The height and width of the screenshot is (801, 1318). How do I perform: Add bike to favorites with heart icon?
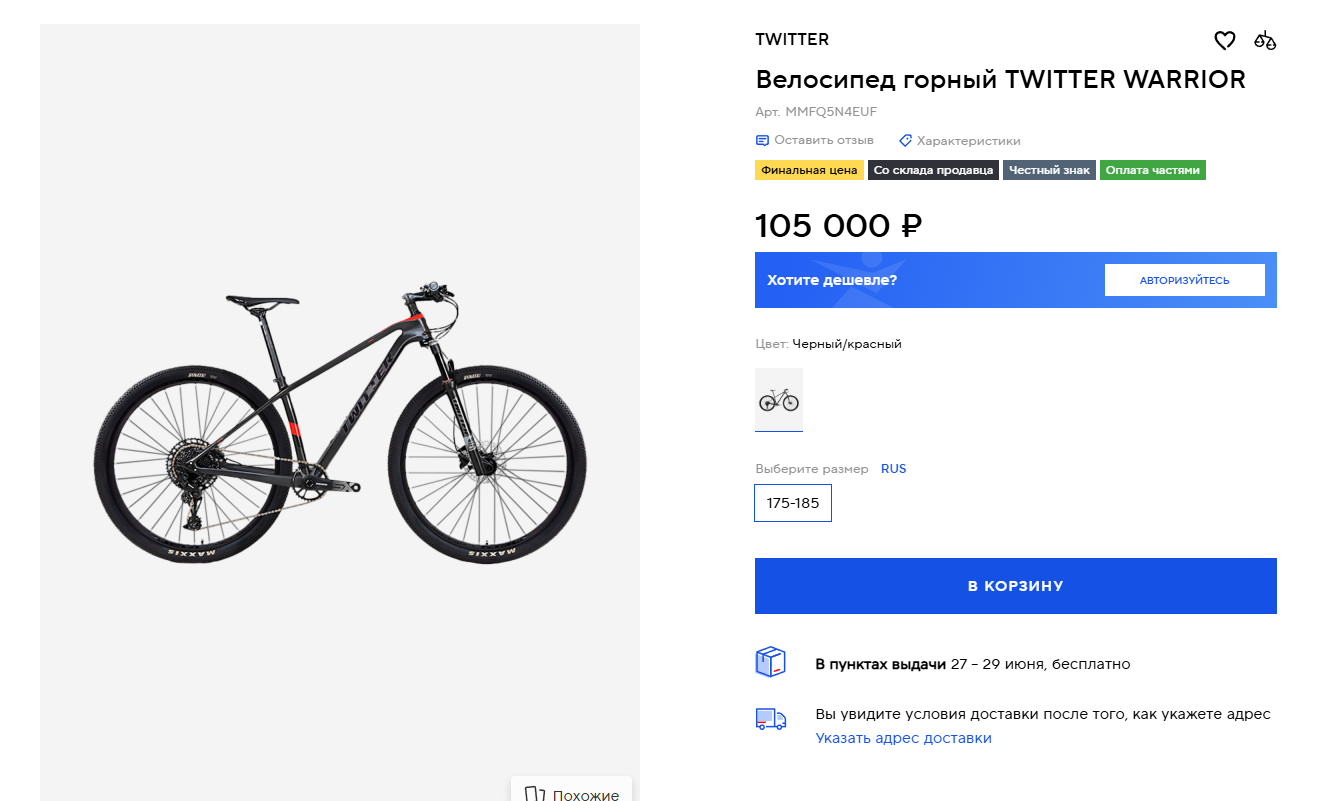(1225, 41)
